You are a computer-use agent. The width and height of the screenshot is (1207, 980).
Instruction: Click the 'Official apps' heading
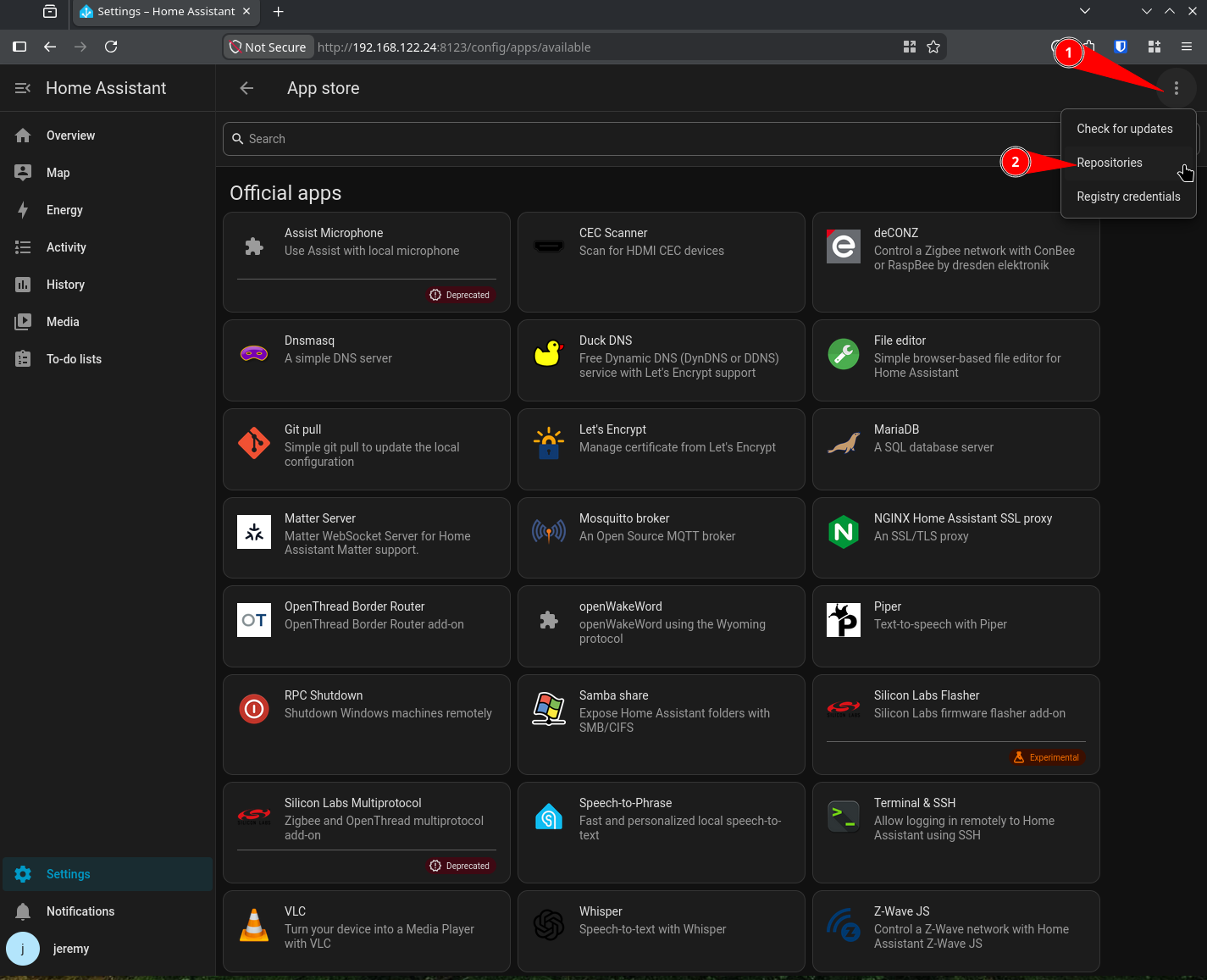[x=285, y=193]
